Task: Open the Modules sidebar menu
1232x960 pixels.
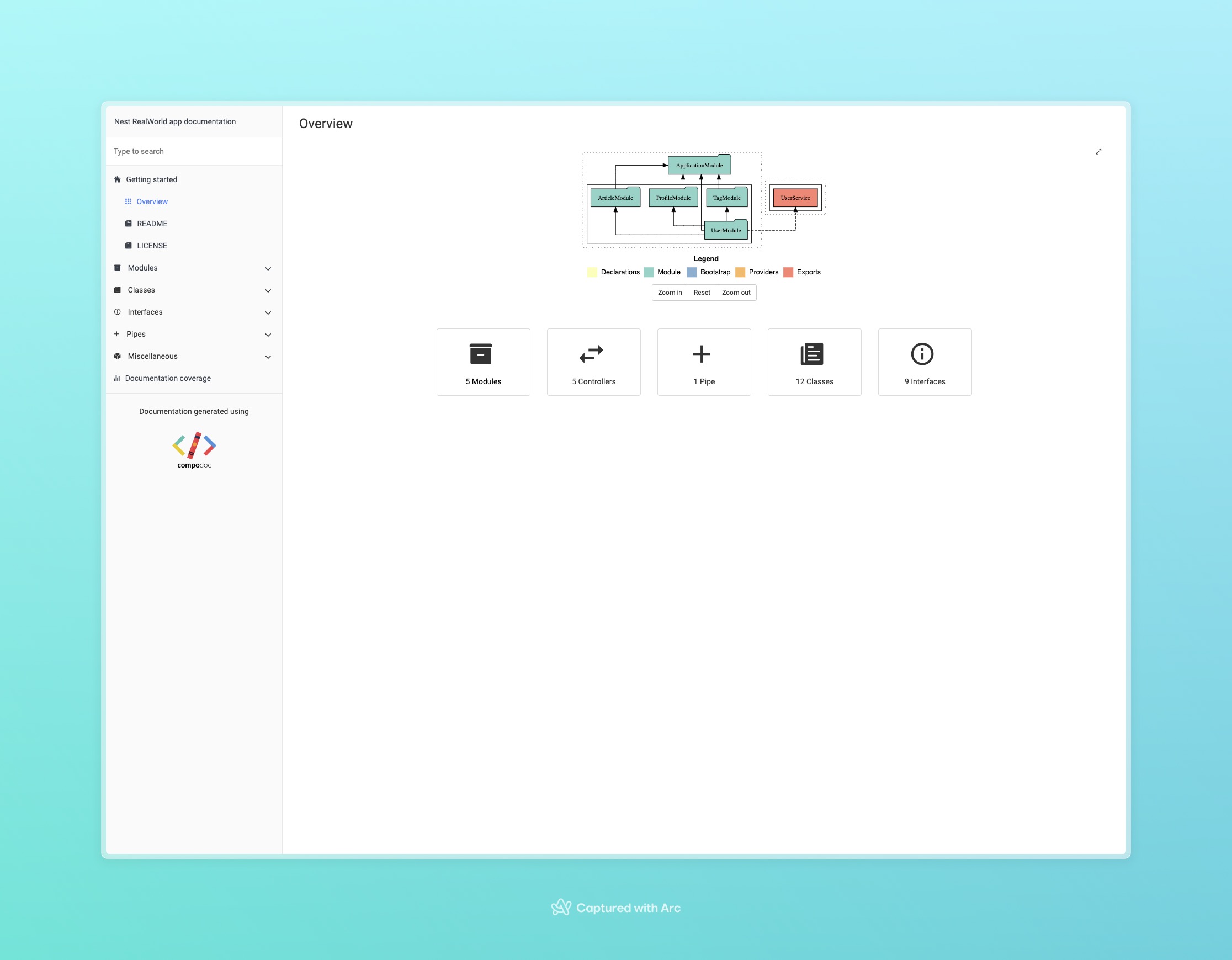Action: pos(194,267)
